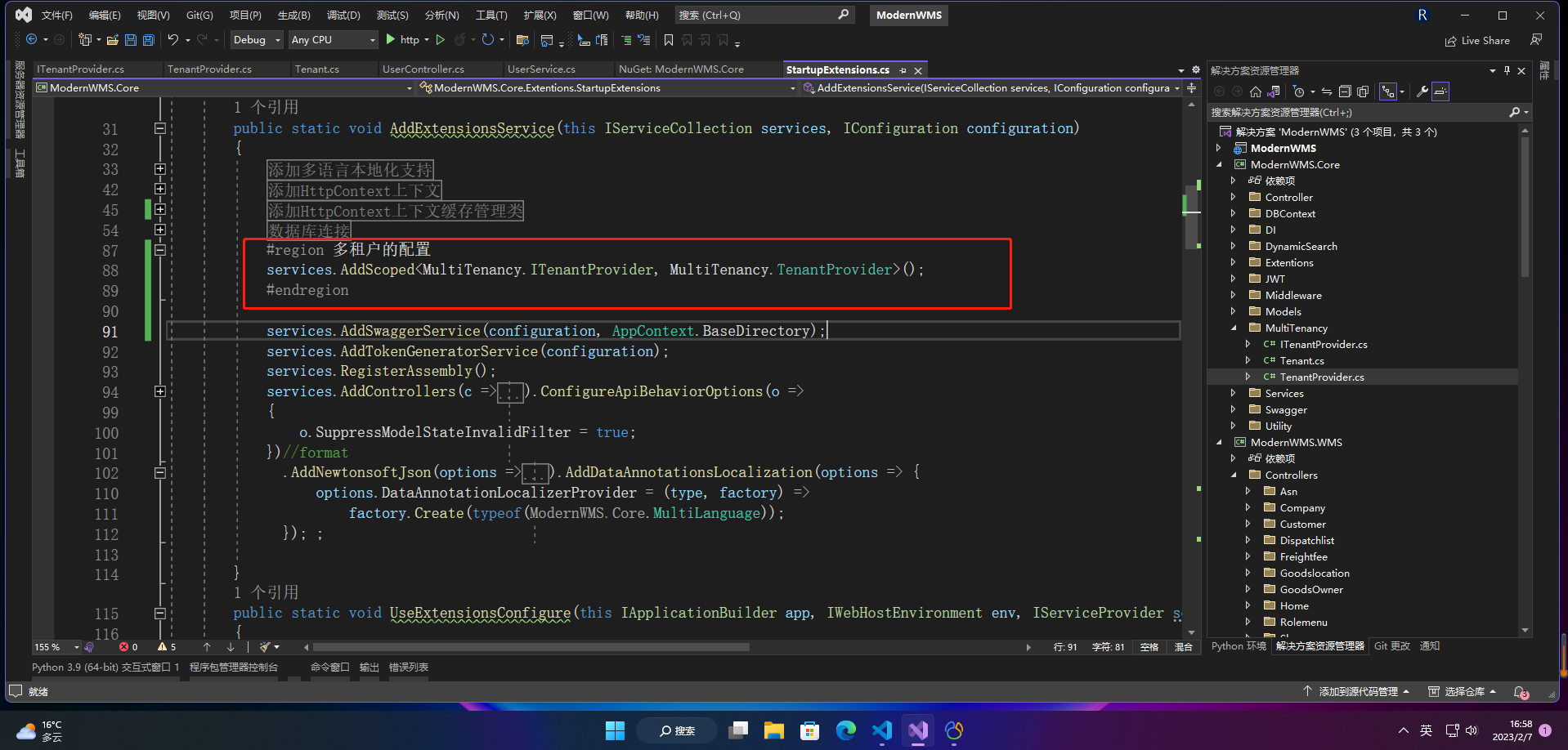Click Sync with Active Document arrows icon
Screen dimensions: 1568x750
[x=1327, y=92]
